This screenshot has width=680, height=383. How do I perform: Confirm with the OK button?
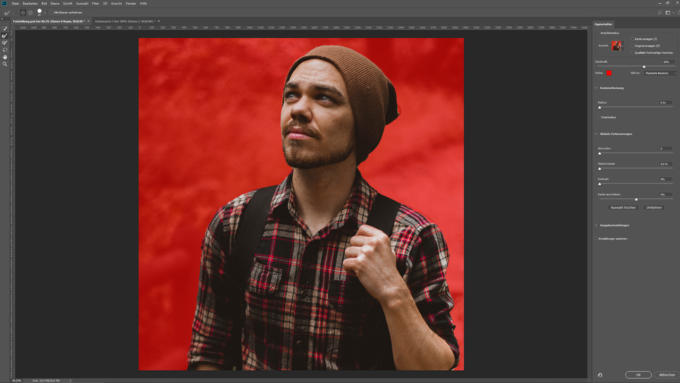coord(638,375)
